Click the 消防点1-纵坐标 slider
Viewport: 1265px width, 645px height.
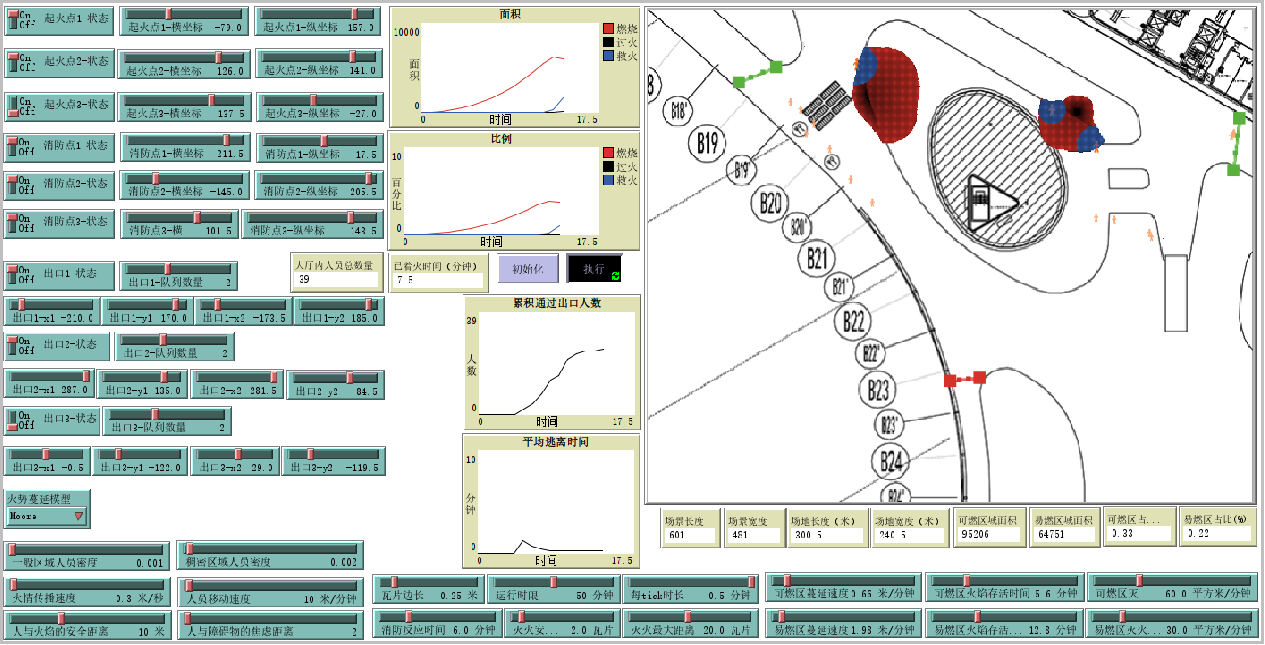tap(319, 148)
